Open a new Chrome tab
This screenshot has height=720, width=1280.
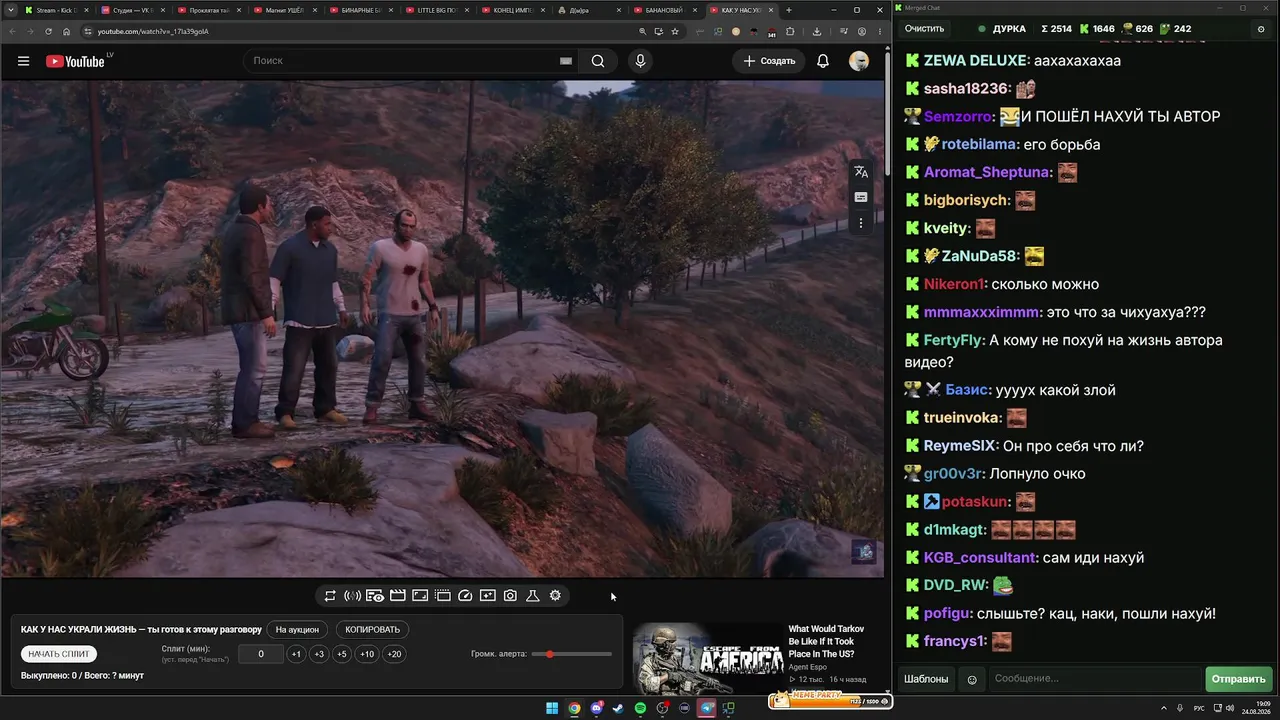click(x=789, y=10)
